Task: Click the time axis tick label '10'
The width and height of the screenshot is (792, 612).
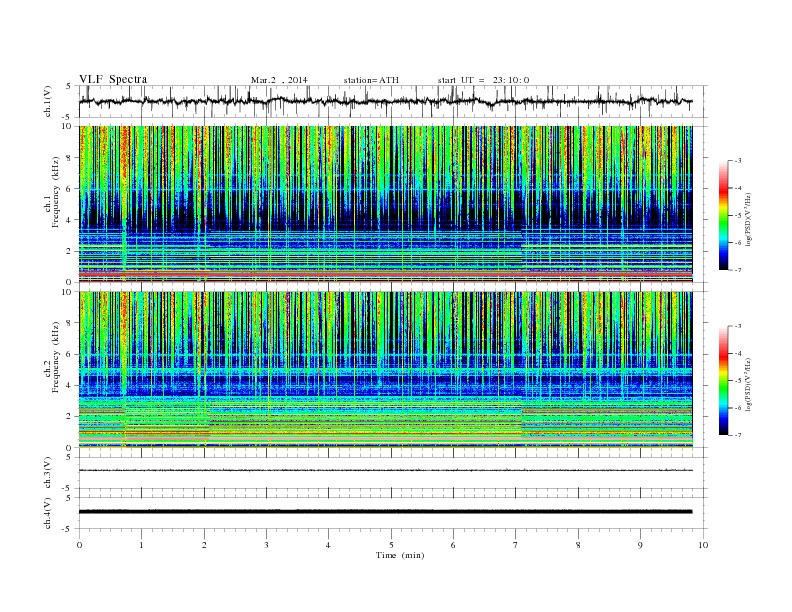Action: [x=703, y=545]
